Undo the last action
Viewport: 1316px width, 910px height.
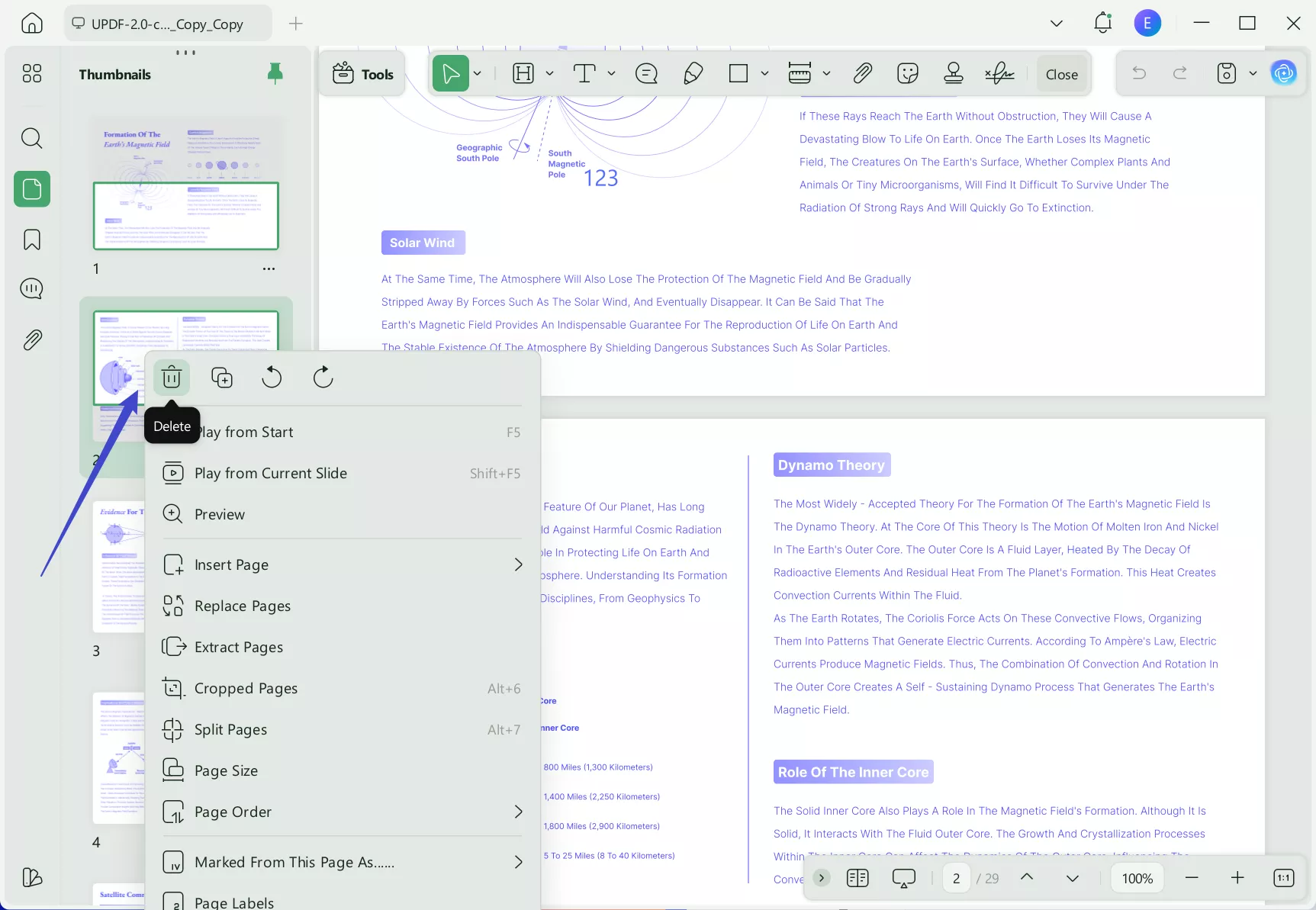[x=1138, y=73]
